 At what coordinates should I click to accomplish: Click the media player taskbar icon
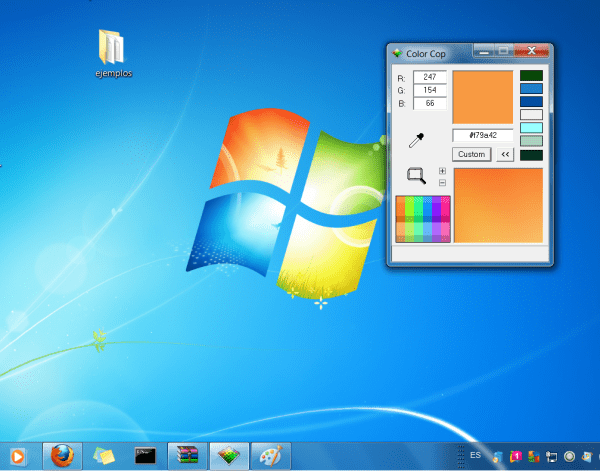(x=17, y=456)
